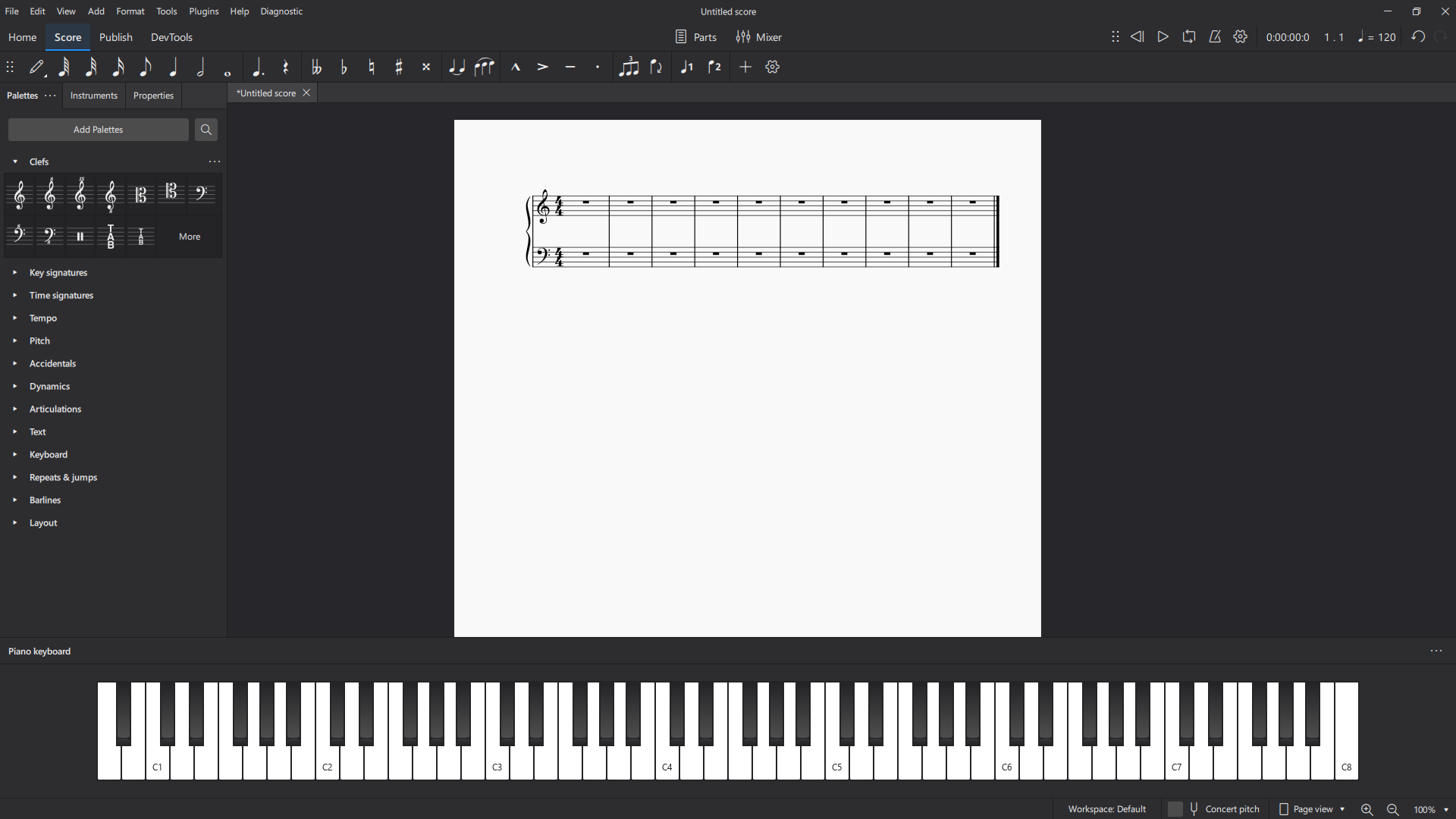Open the Format menu
The image size is (1456, 819).
(x=130, y=11)
